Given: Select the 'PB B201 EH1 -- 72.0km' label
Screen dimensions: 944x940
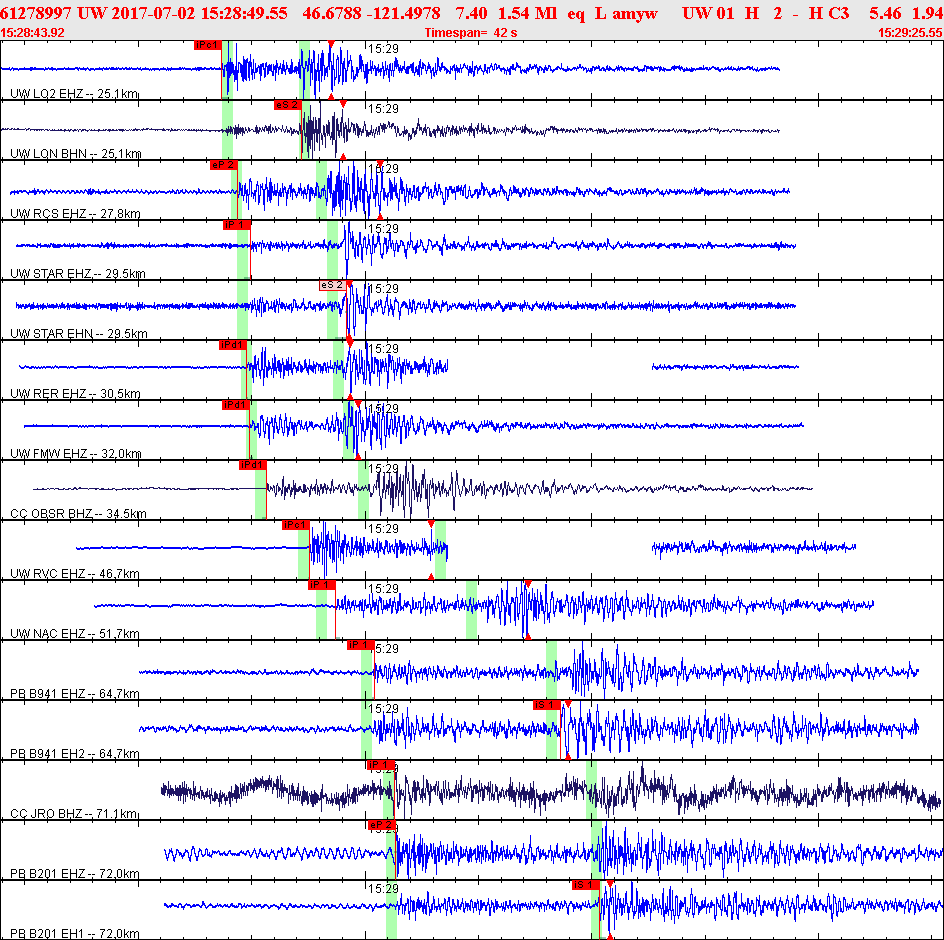Looking at the screenshot, I should pyautogui.click(x=75, y=934).
